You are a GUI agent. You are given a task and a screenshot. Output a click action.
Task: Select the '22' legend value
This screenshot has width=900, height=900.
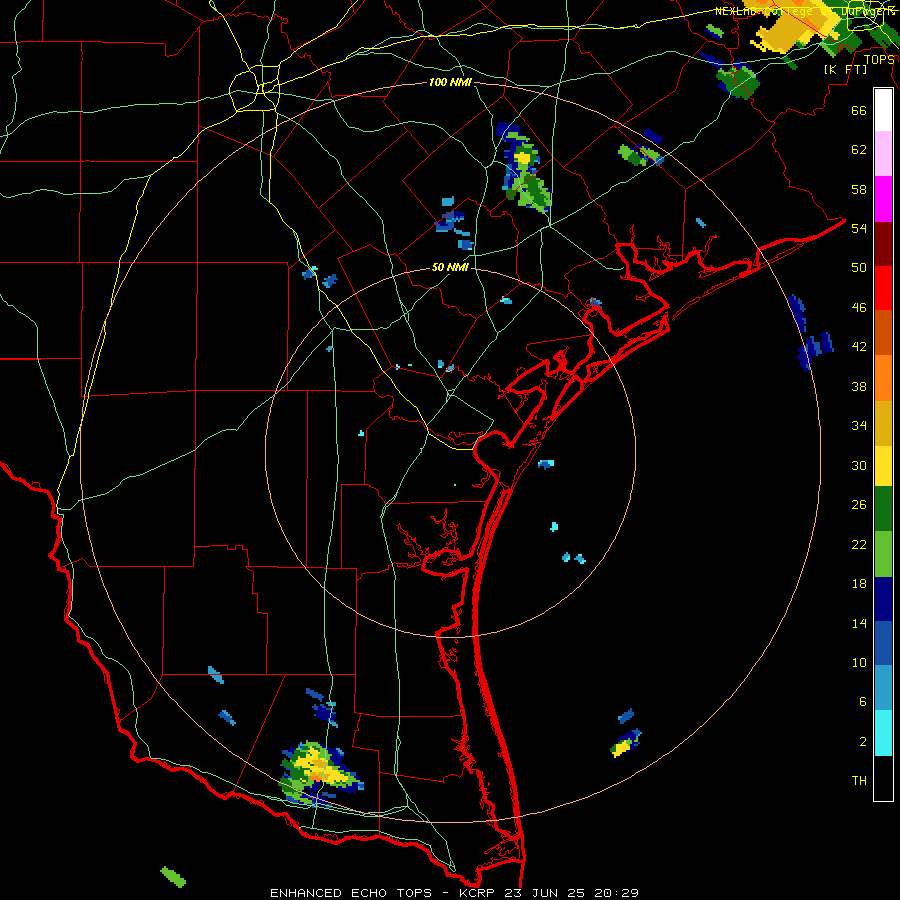(x=859, y=545)
